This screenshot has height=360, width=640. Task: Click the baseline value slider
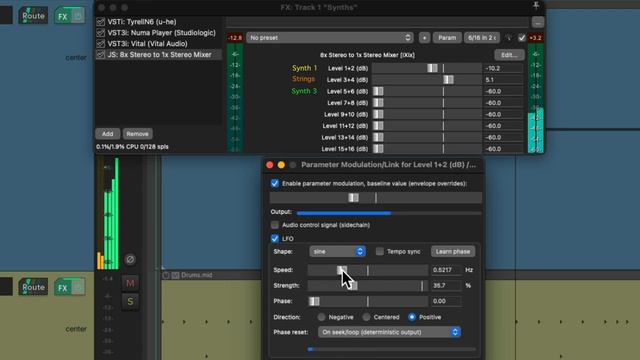(376, 198)
